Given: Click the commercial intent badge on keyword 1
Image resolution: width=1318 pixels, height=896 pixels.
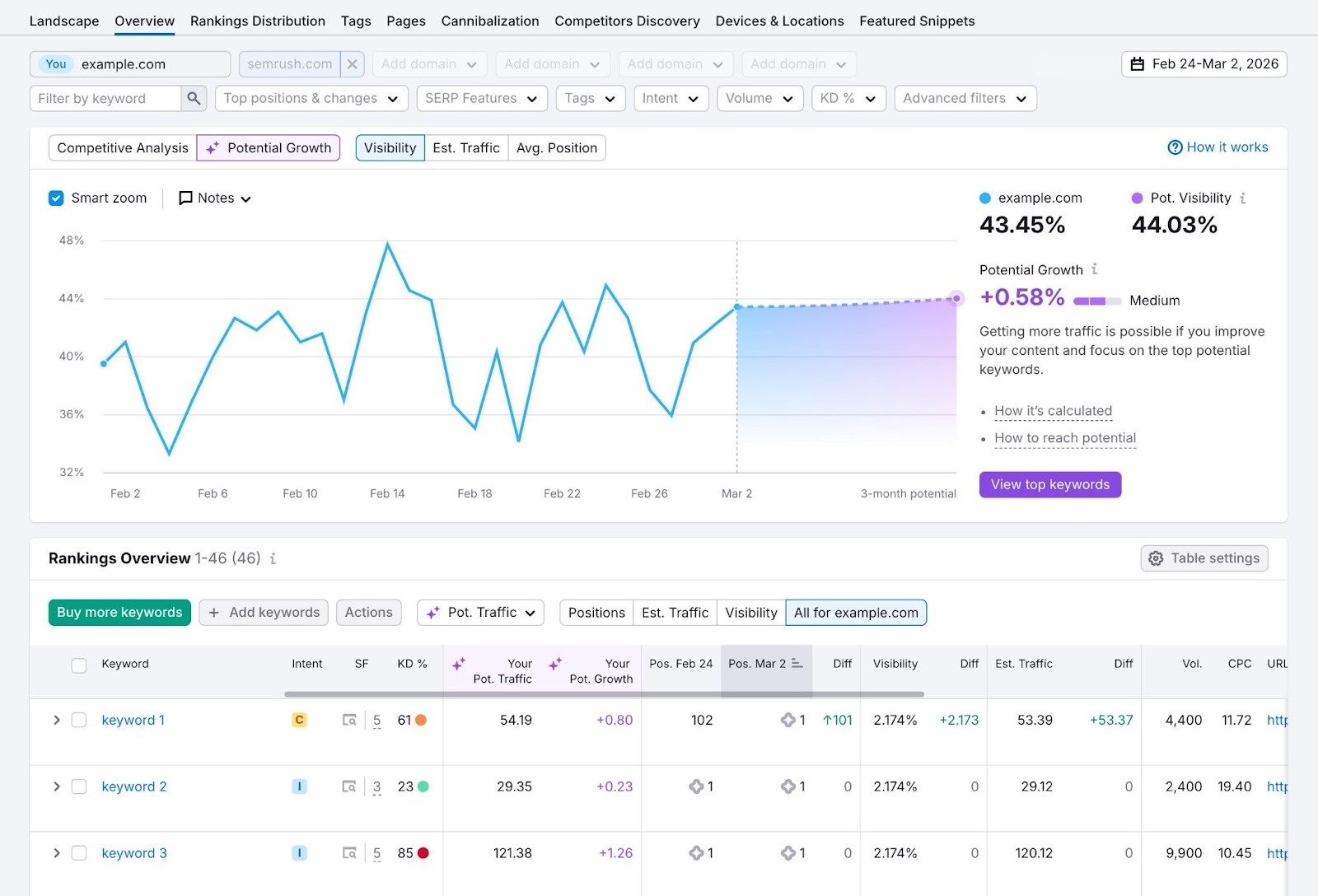Looking at the screenshot, I should 300,720.
